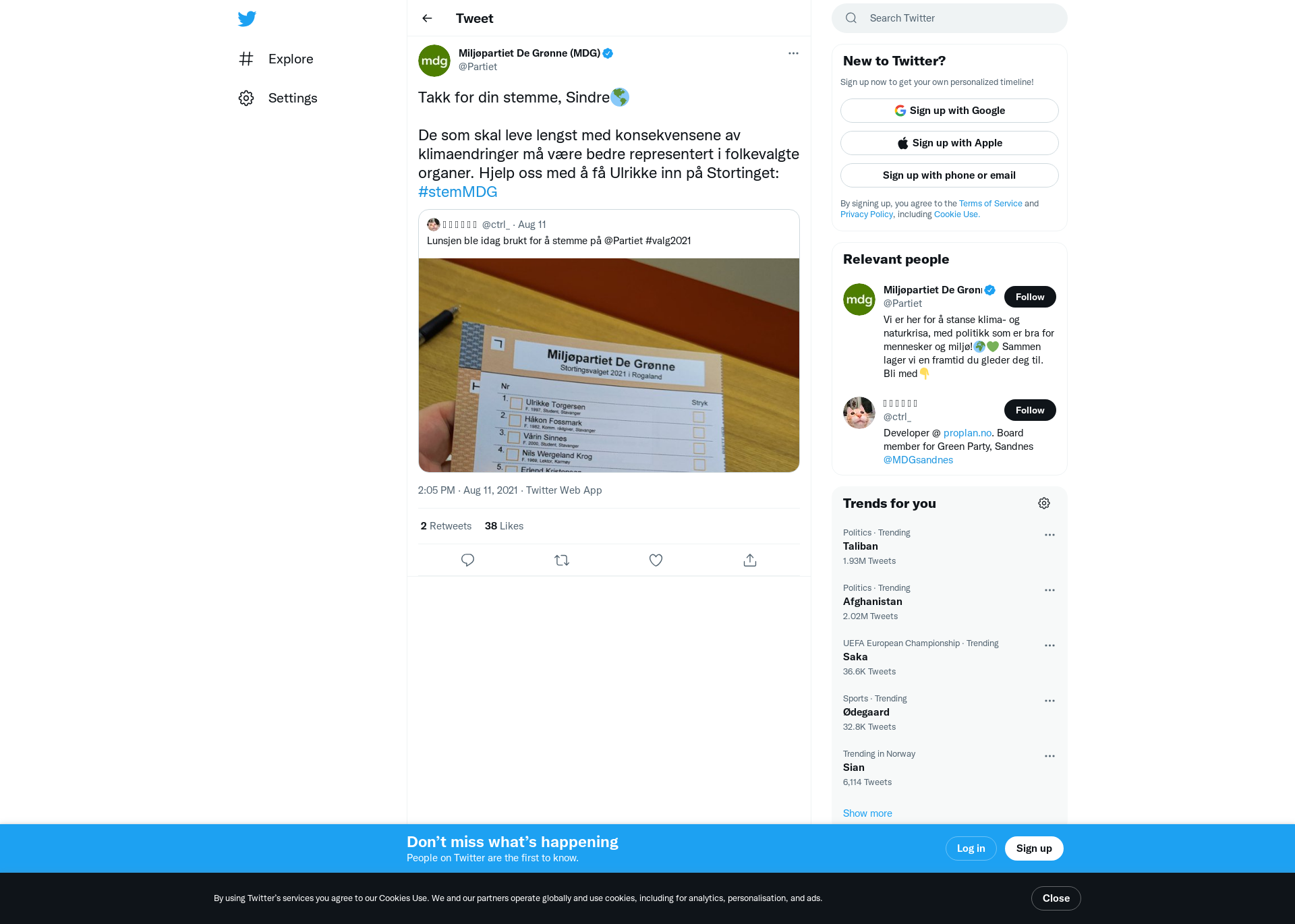The height and width of the screenshot is (924, 1295).
Task: Close the cookie notice banner
Action: point(1056,898)
